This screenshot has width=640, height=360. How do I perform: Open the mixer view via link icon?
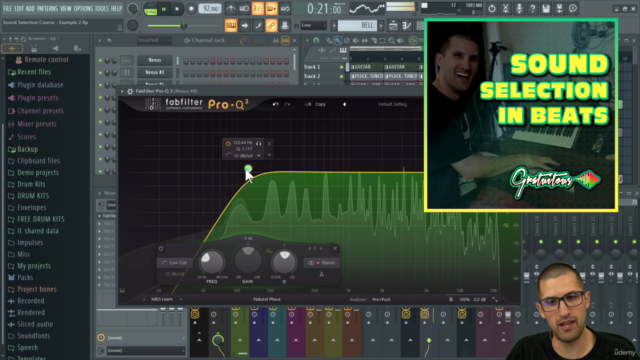click(x=271, y=26)
